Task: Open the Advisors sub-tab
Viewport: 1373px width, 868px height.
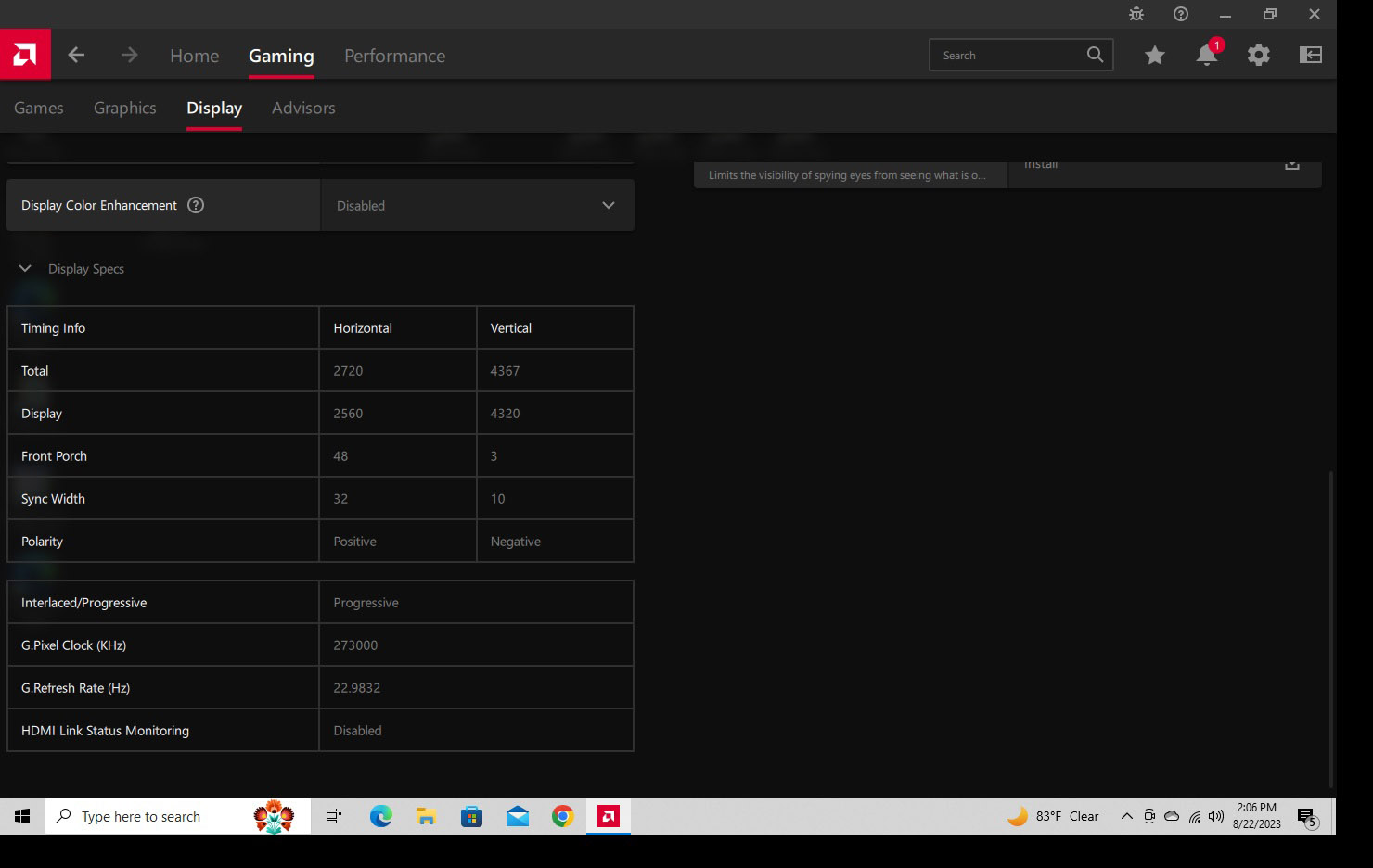Action: coord(303,108)
